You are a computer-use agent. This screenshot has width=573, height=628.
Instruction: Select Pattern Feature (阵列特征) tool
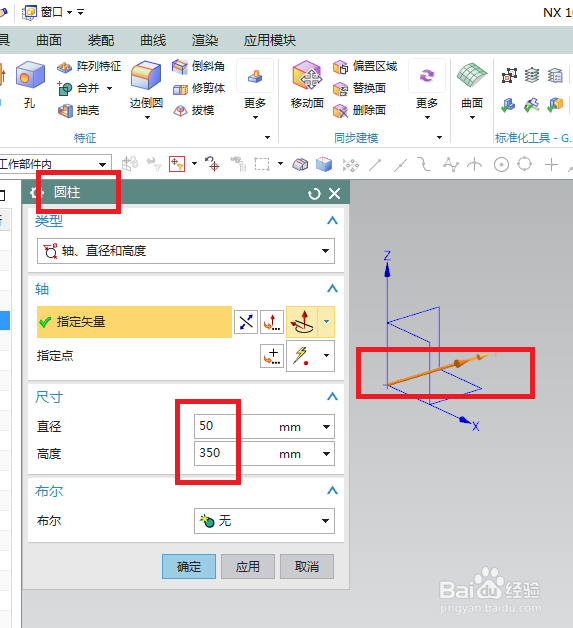[88, 66]
